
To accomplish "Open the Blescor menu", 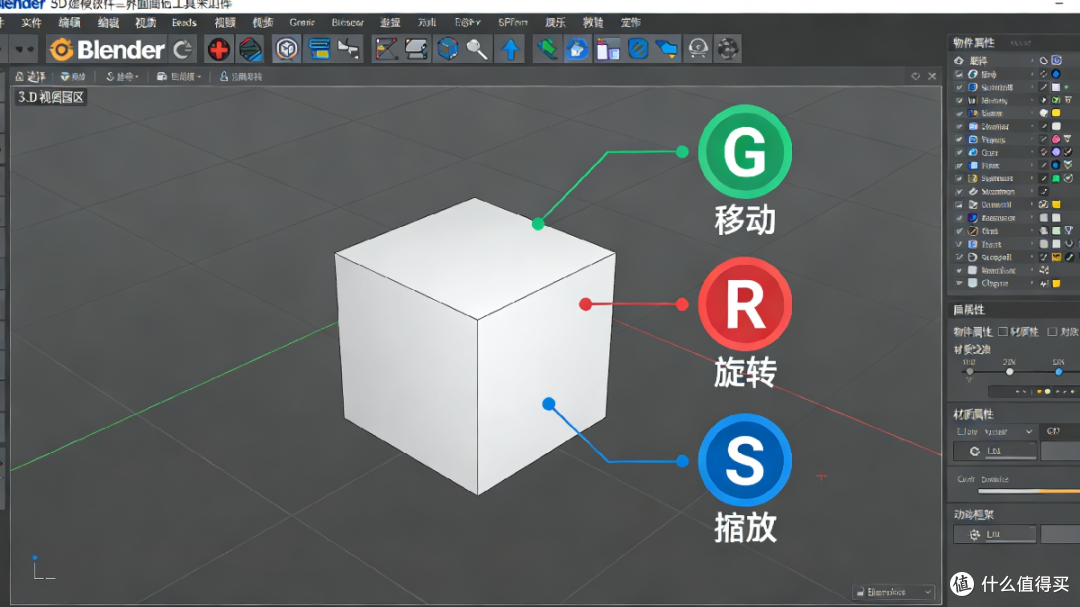I will 347,23.
